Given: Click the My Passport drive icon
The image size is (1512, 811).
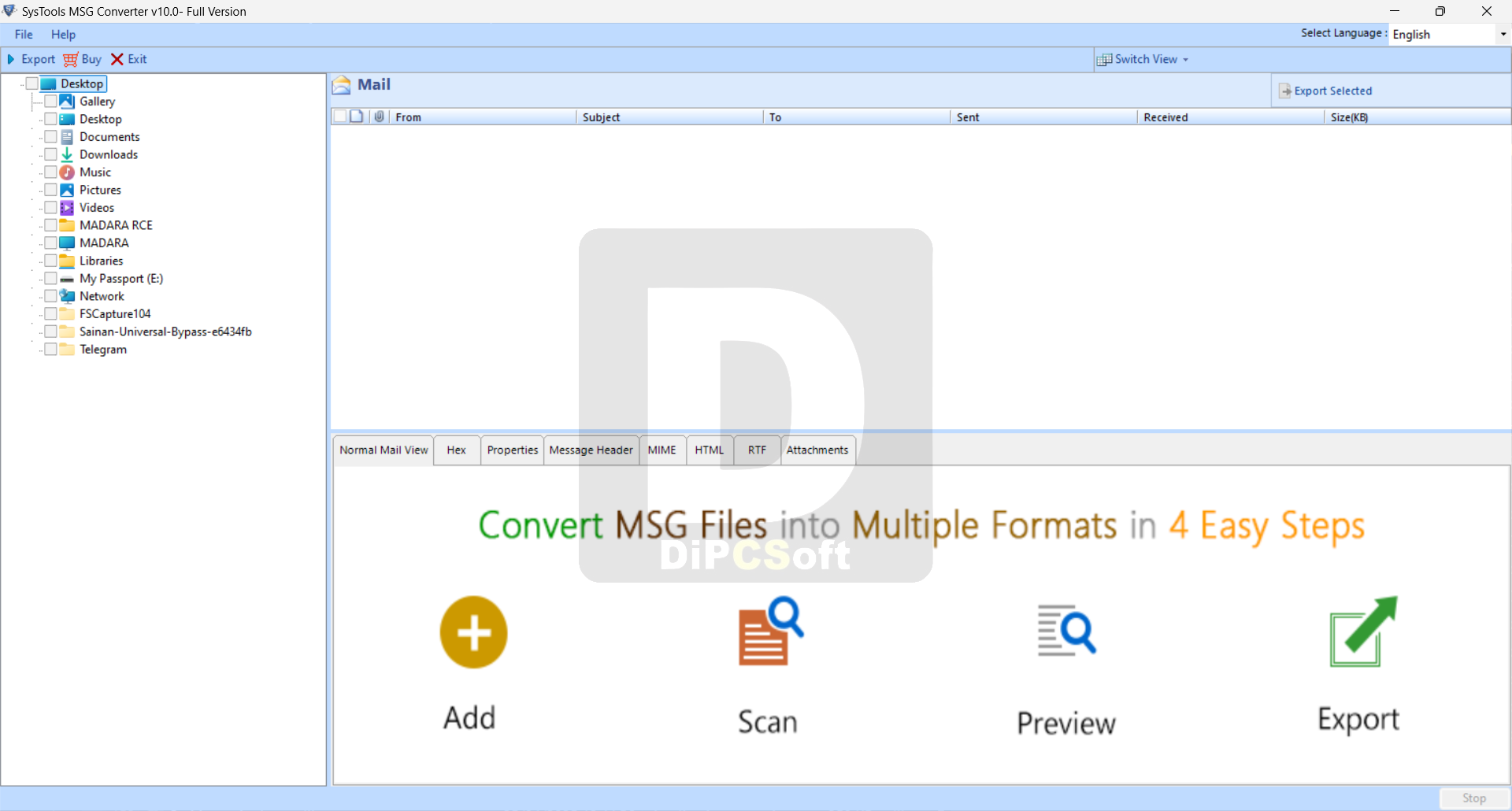Looking at the screenshot, I should pos(67,279).
